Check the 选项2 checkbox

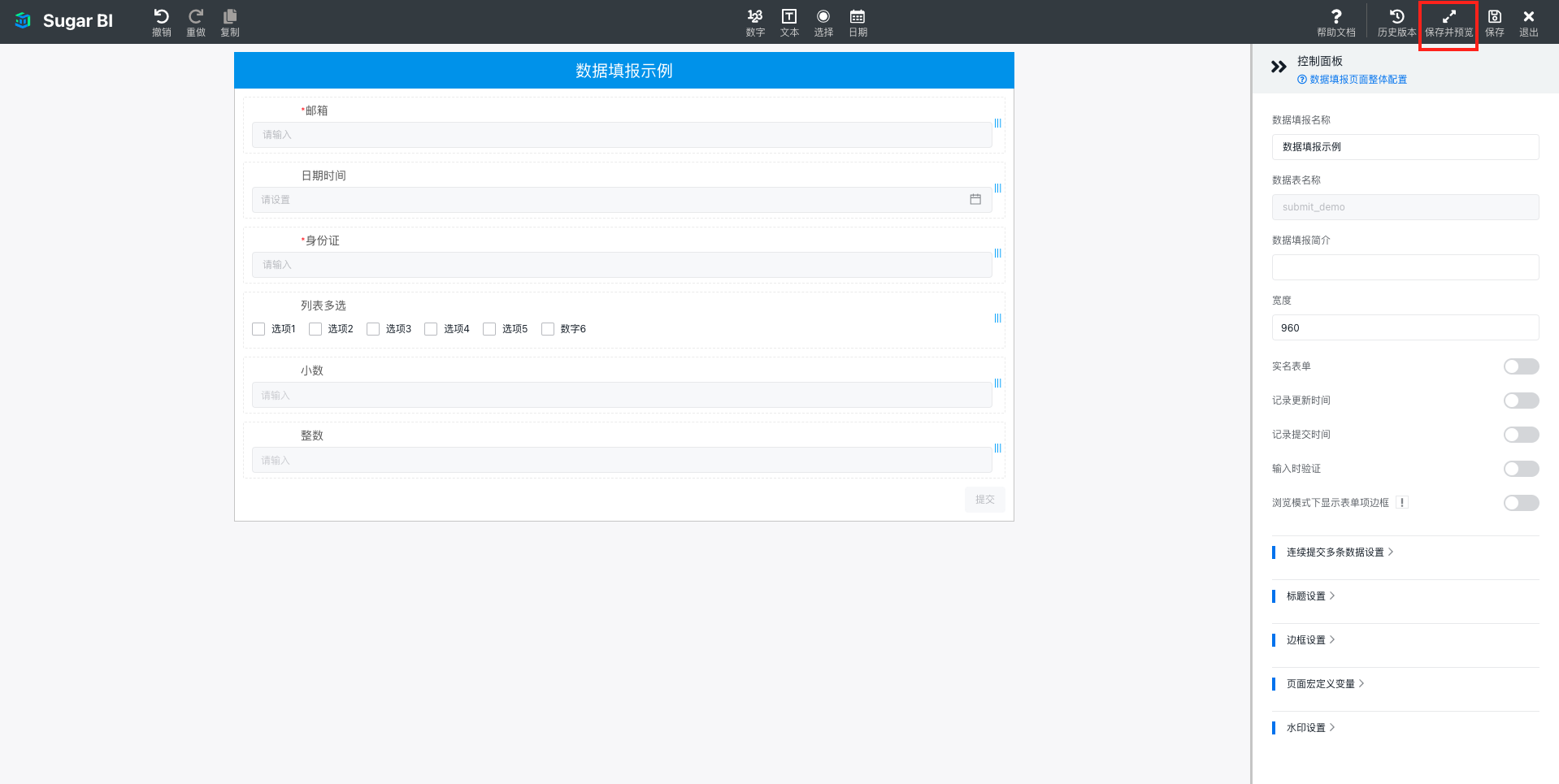[x=315, y=329]
